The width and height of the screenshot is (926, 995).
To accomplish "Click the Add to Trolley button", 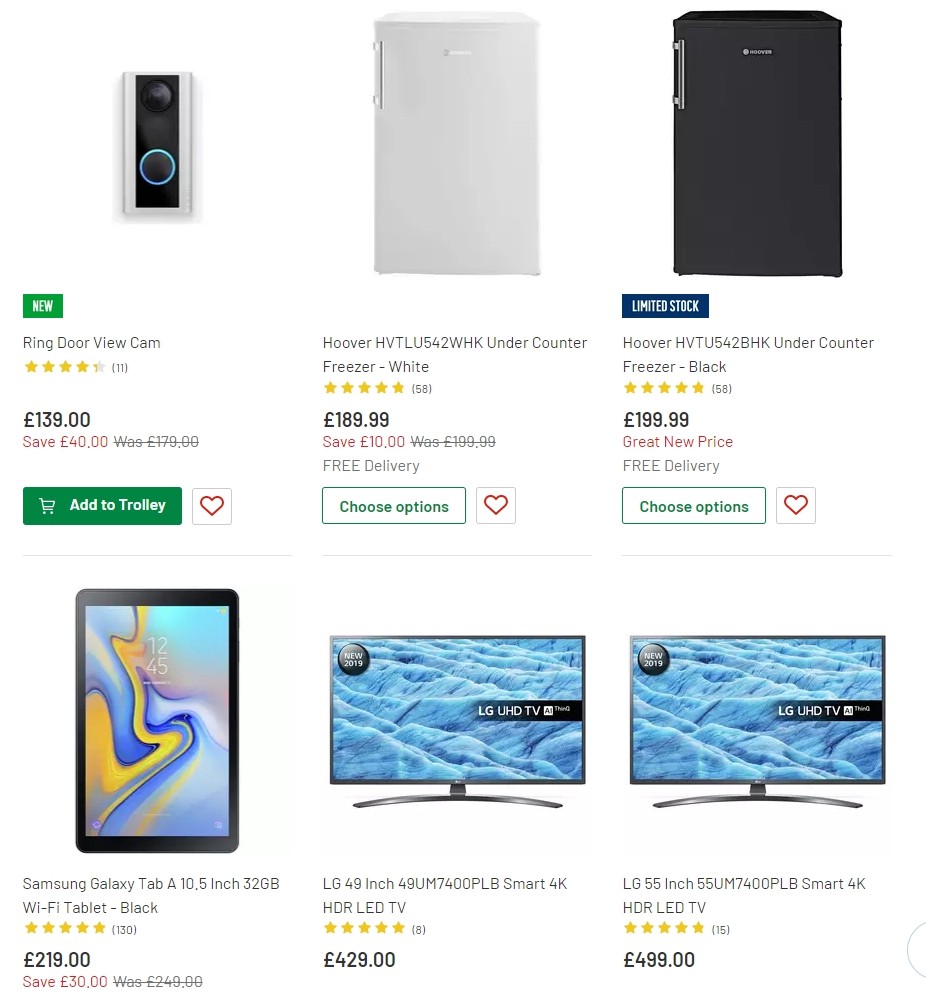I will point(102,506).
